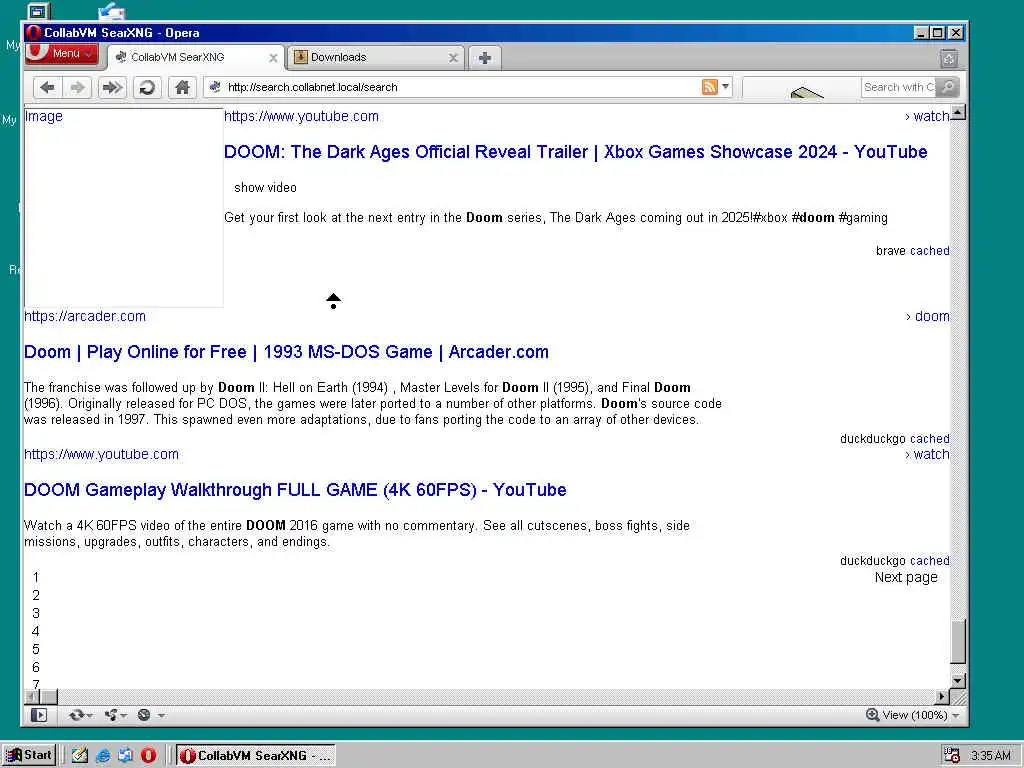Screen dimensions: 1024x768
Task: Click the Opera logo in title bar
Action: click(34, 33)
